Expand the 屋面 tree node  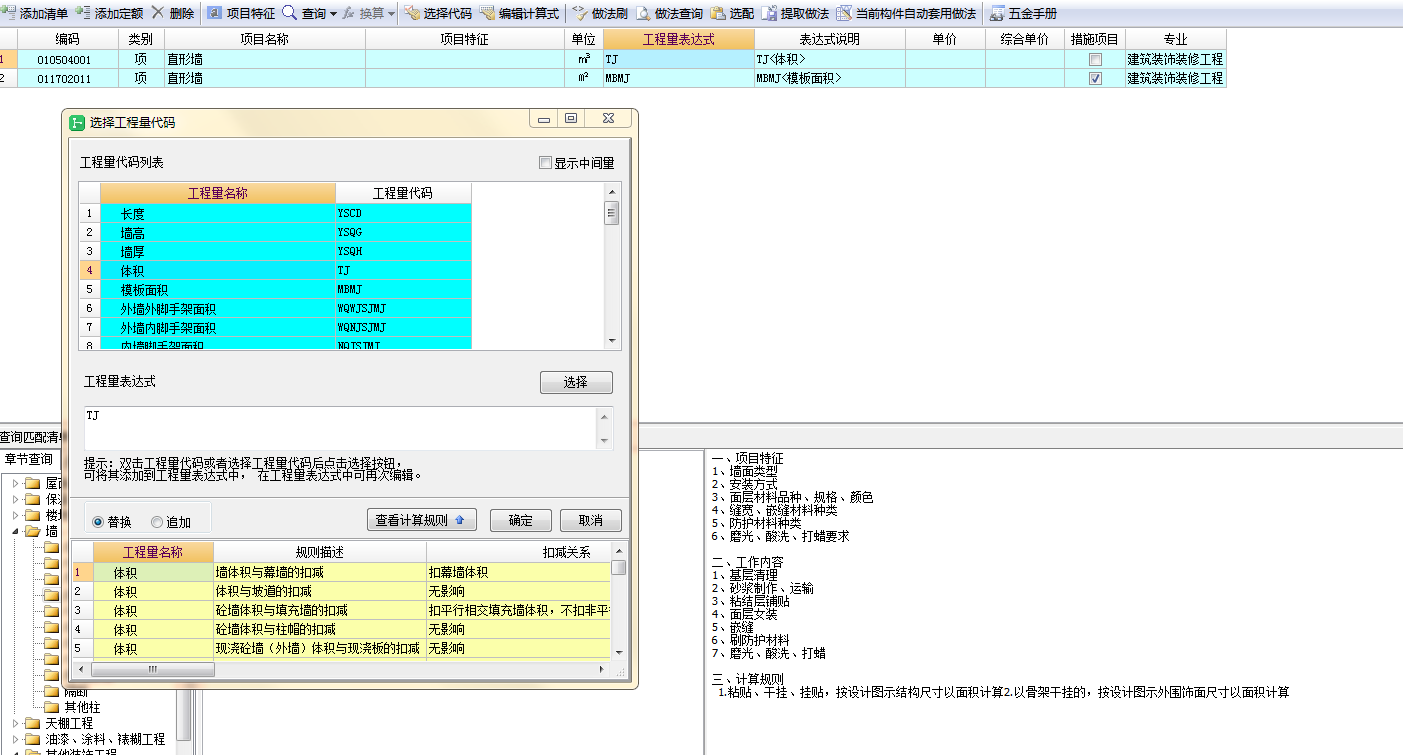(15, 484)
